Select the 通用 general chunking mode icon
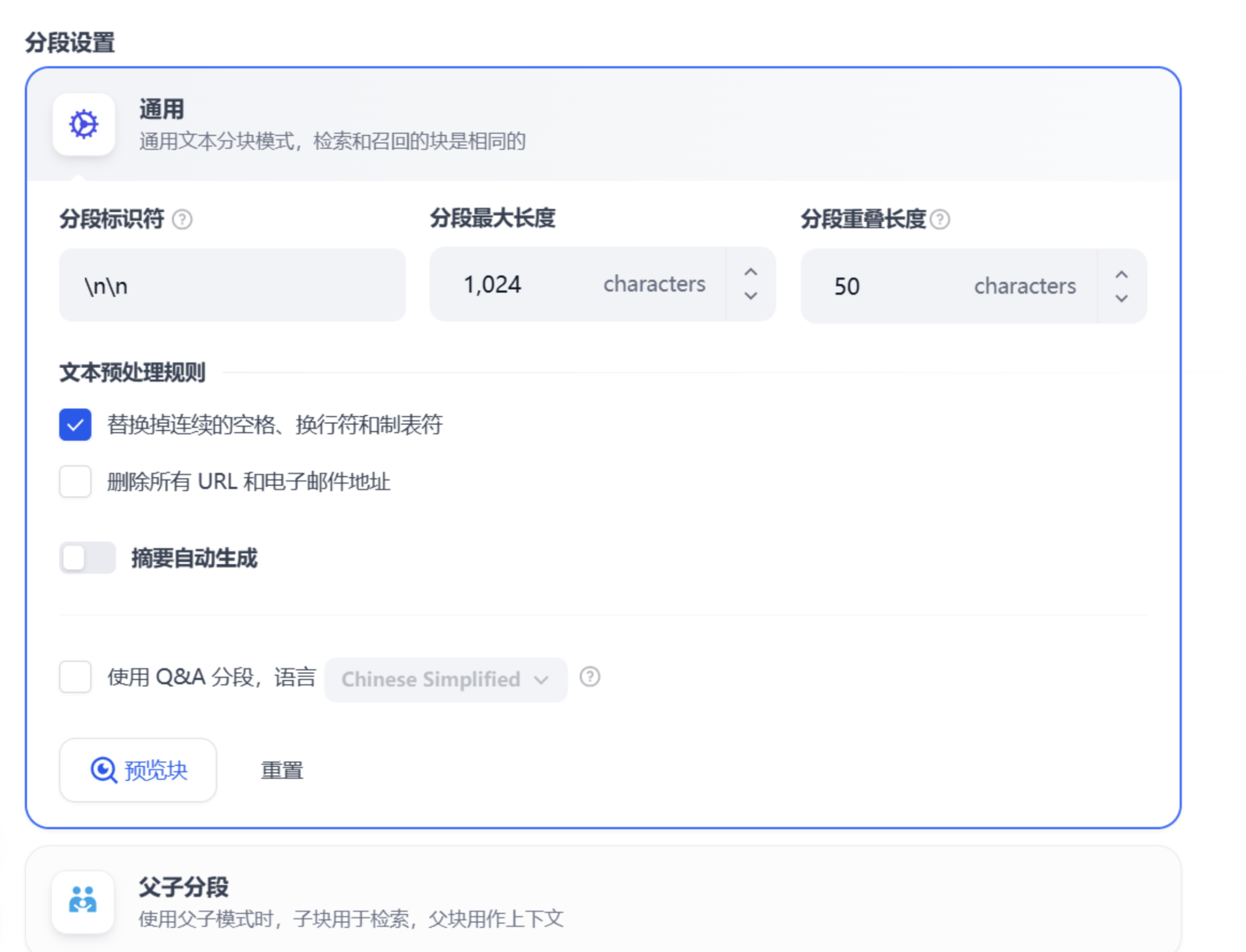The image size is (1246, 952). pos(84,124)
